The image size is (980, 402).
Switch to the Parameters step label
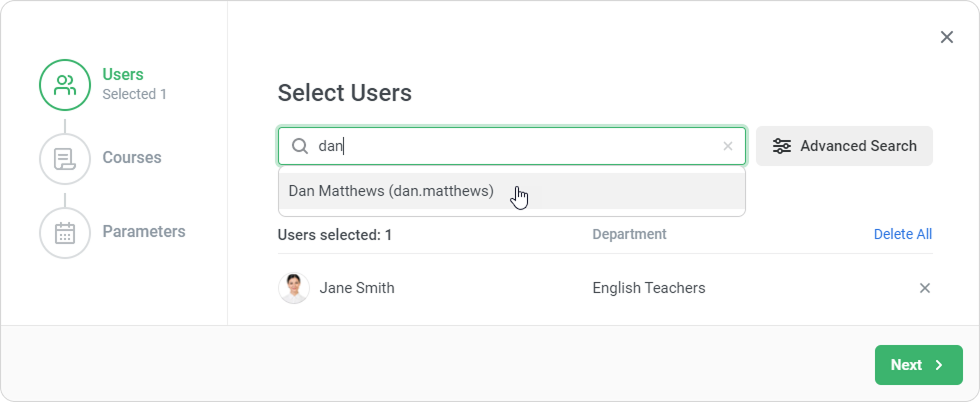[144, 232]
